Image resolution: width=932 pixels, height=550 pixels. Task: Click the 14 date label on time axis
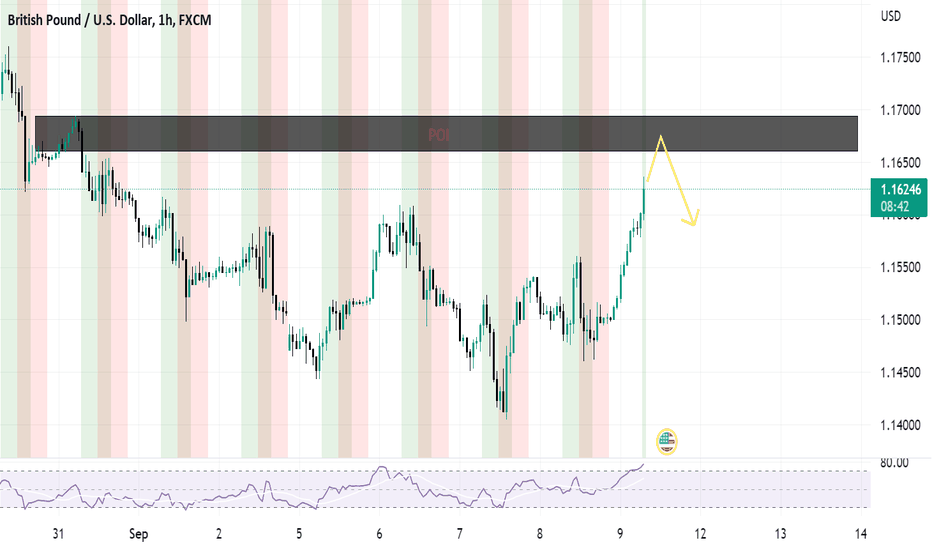861,534
